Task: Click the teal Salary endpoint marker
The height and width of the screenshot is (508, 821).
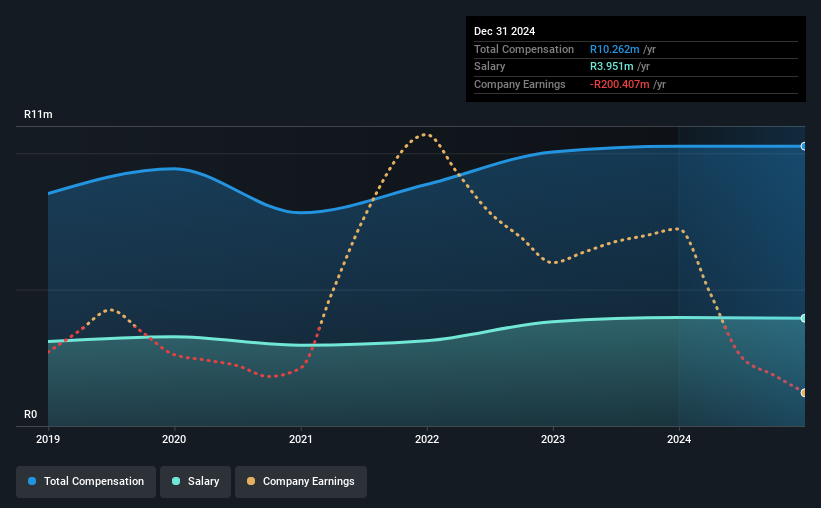Action: (x=804, y=318)
